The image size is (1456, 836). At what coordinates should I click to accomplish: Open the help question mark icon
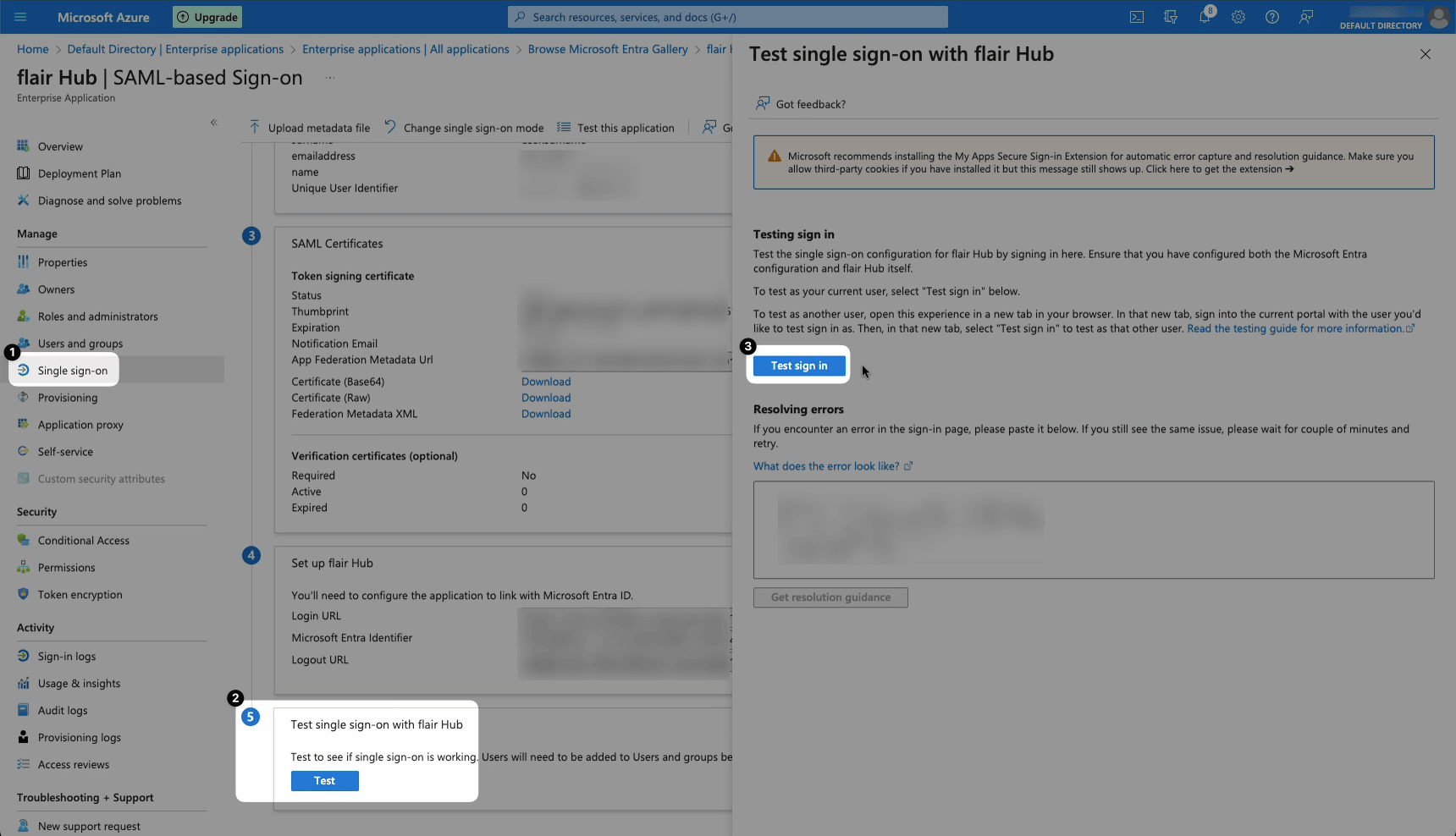click(1272, 17)
